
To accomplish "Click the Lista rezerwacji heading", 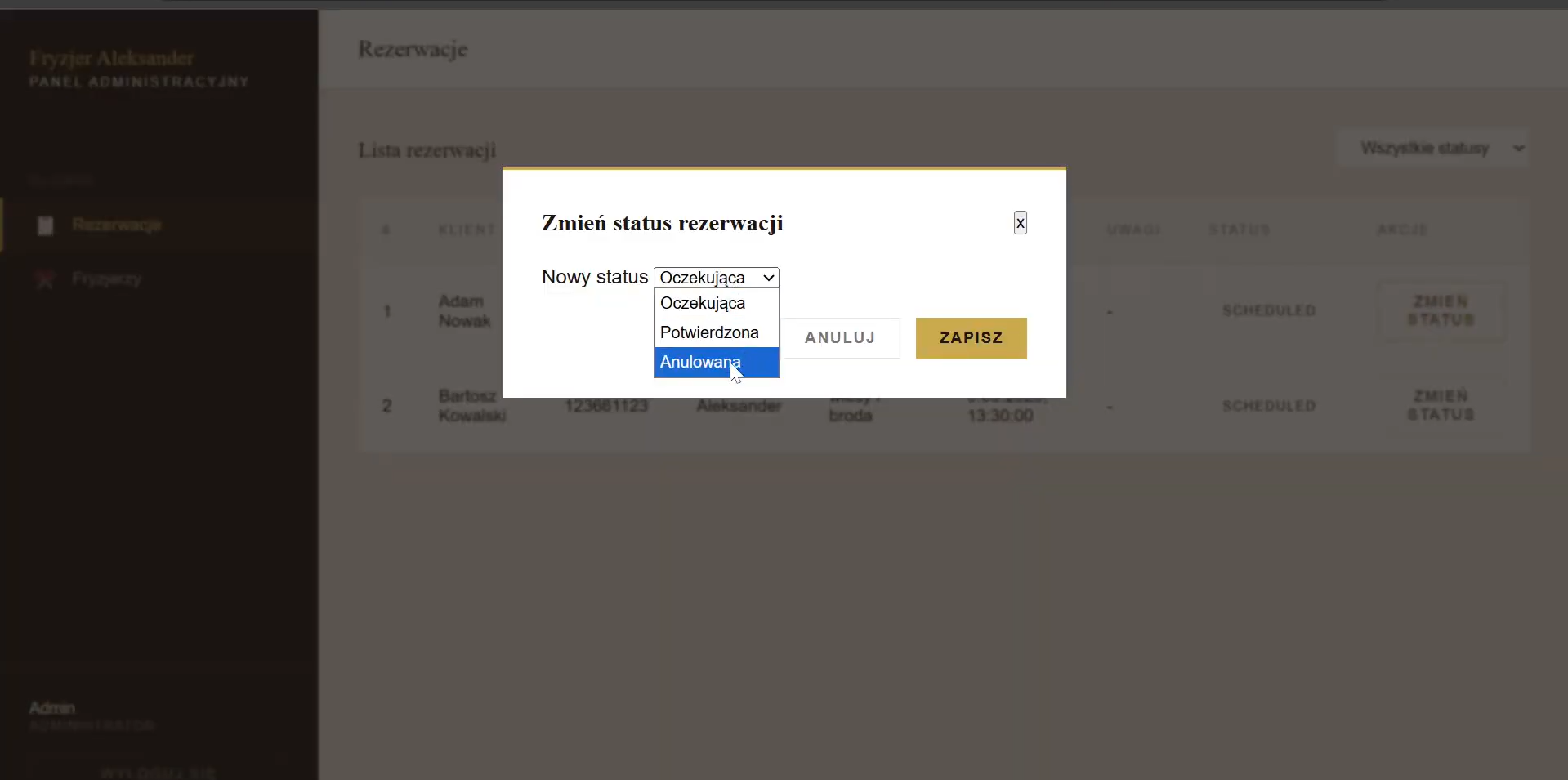I will 427,150.
